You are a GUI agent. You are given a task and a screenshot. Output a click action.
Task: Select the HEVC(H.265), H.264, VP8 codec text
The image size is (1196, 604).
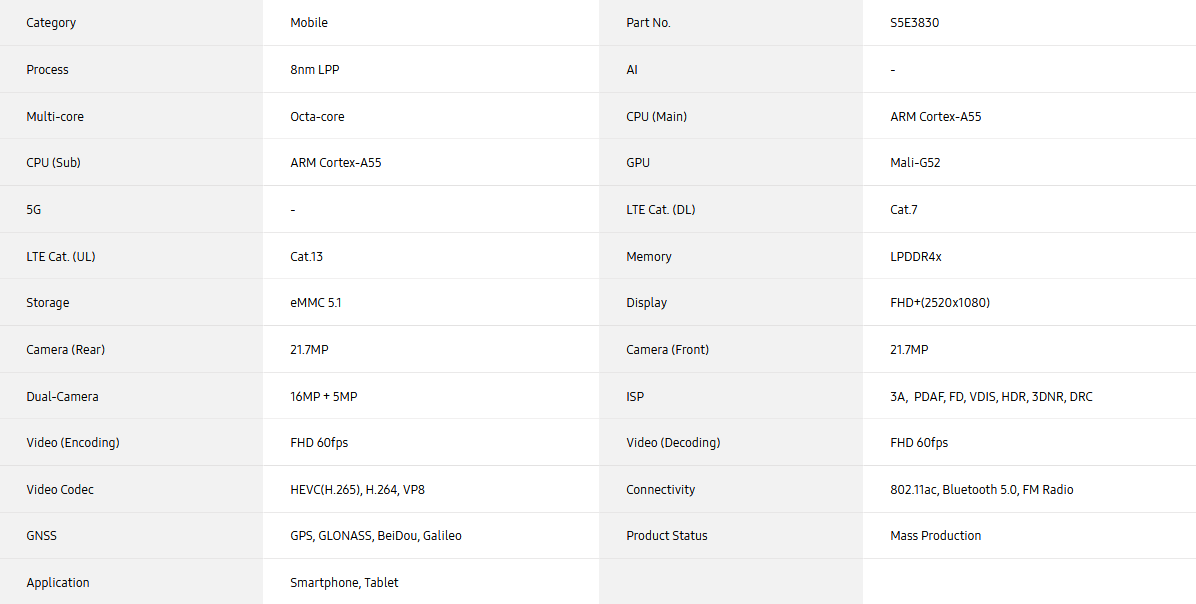358,490
